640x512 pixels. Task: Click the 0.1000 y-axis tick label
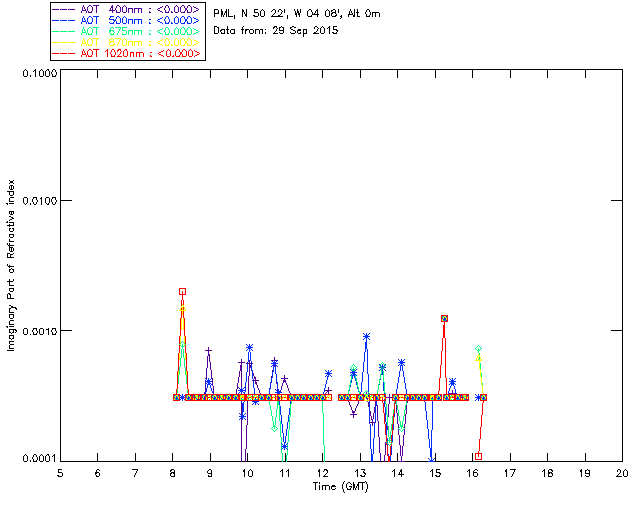(x=39, y=73)
